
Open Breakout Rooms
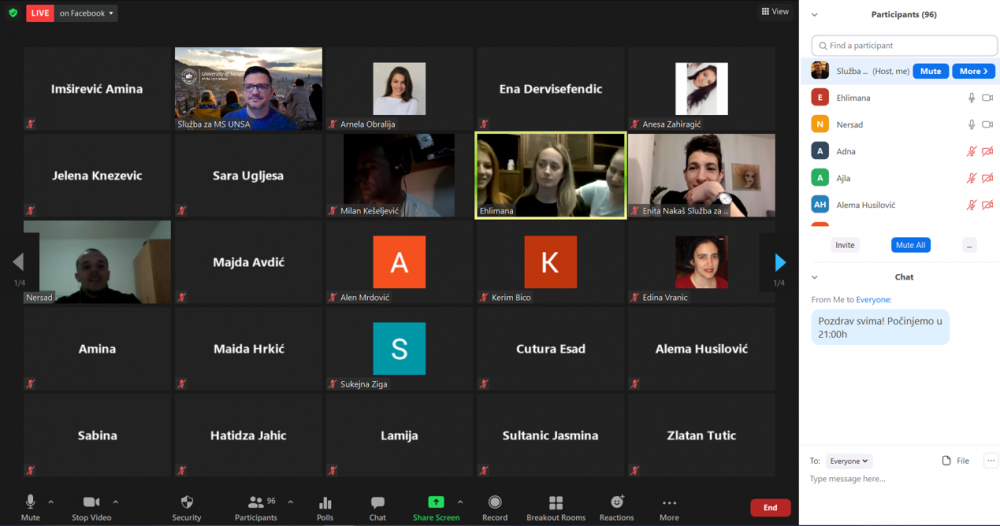coord(556,502)
